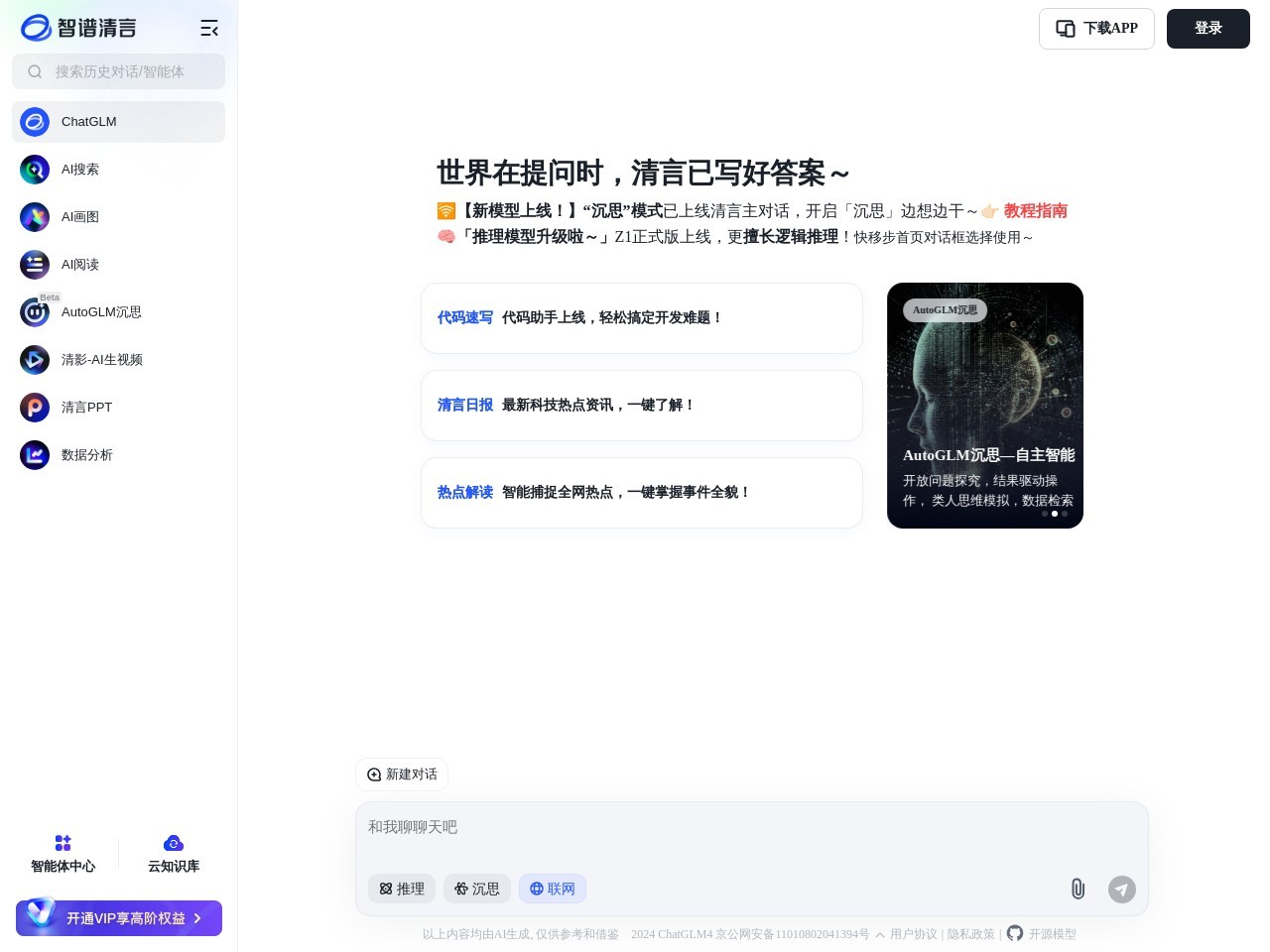Launch the AI阅读 tool
The image size is (1270, 952).
point(80,265)
